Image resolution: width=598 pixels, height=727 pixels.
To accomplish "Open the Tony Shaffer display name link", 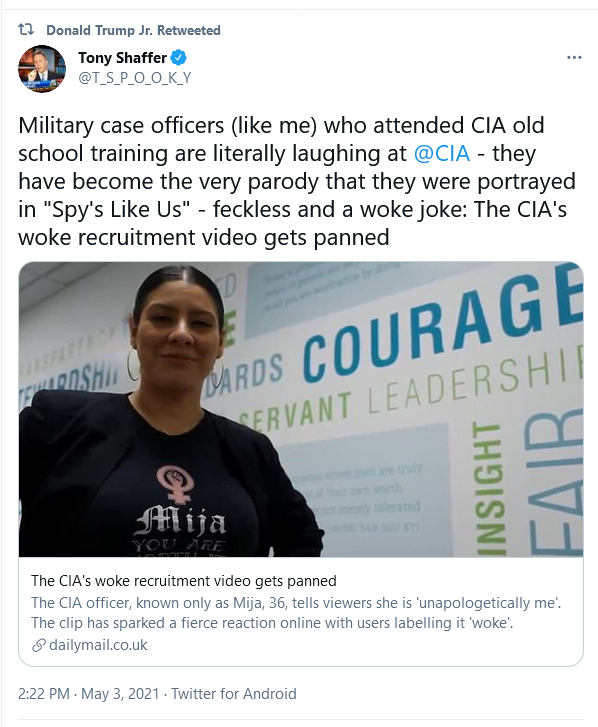I will pos(122,57).
